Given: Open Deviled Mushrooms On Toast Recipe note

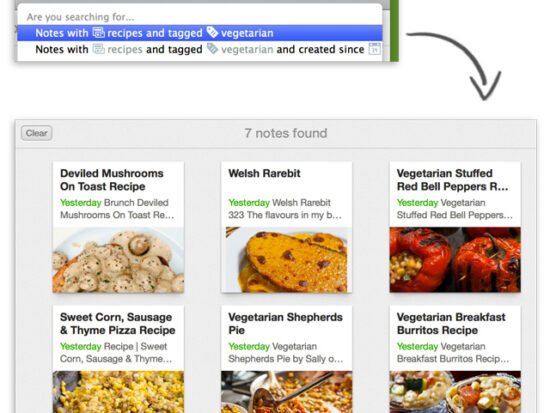Looking at the screenshot, I should tap(112, 180).
